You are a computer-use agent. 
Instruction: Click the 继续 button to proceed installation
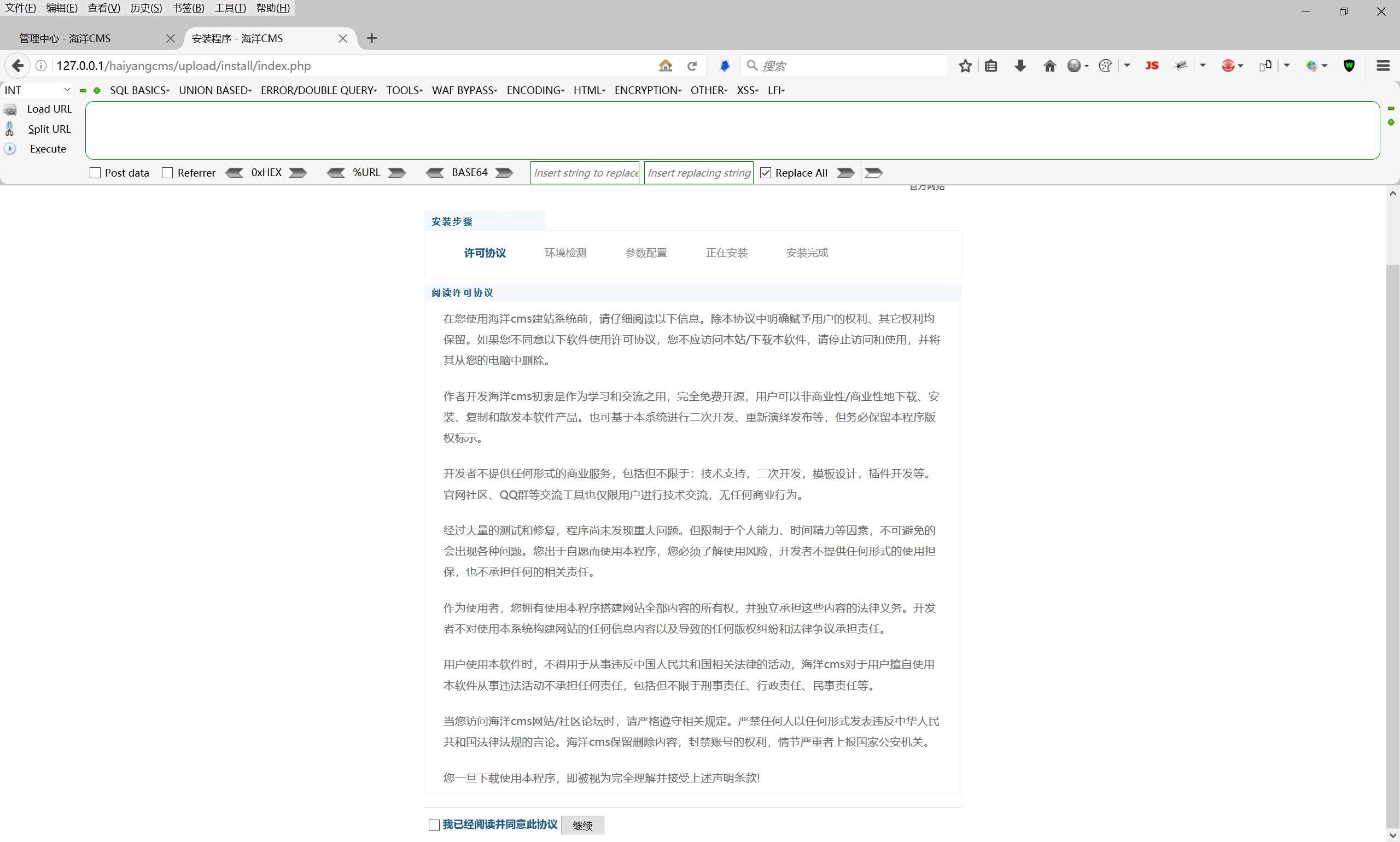[x=582, y=825]
